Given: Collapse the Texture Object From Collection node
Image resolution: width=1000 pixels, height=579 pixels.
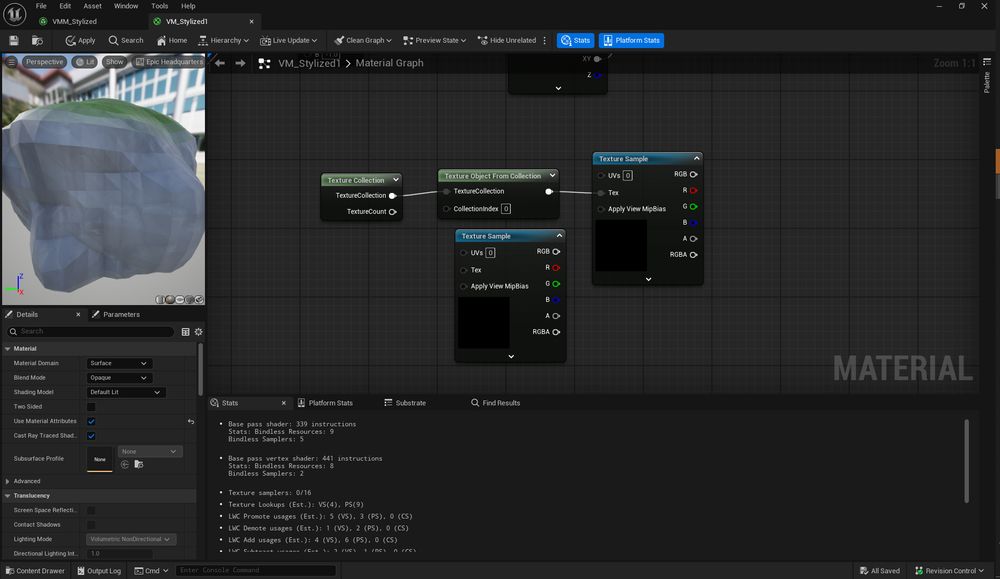Looking at the screenshot, I should pyautogui.click(x=552, y=175).
